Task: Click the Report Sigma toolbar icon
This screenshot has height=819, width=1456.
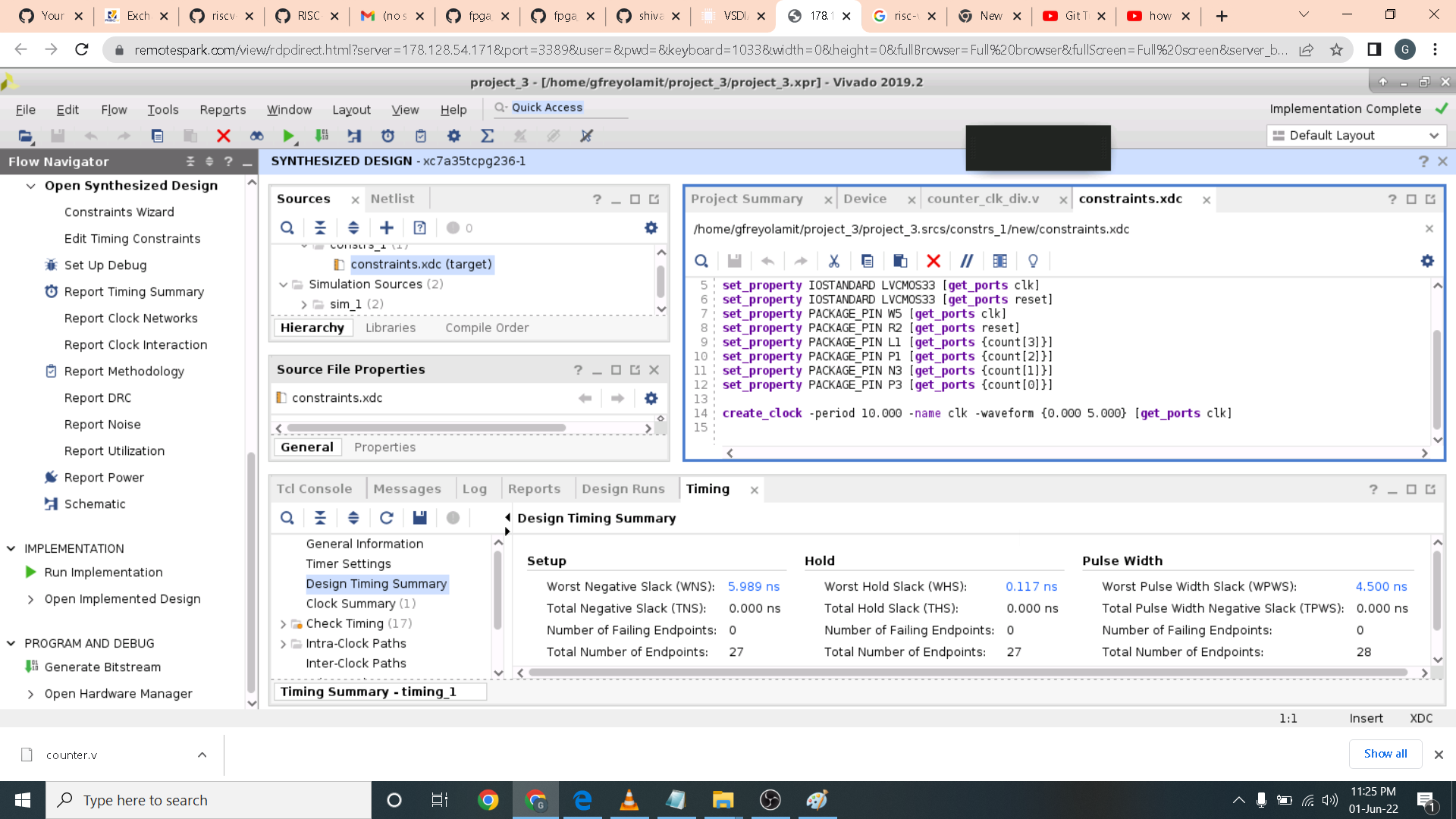Action: click(x=488, y=136)
